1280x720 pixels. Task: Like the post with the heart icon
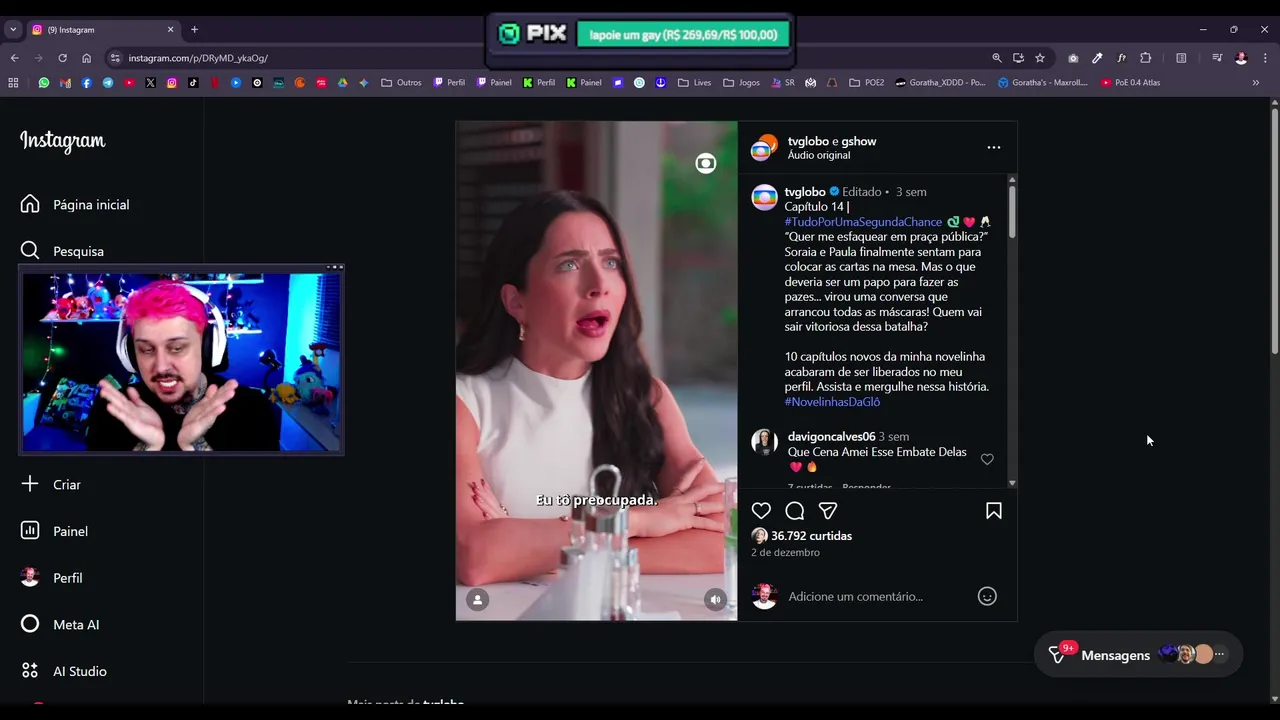tap(761, 511)
